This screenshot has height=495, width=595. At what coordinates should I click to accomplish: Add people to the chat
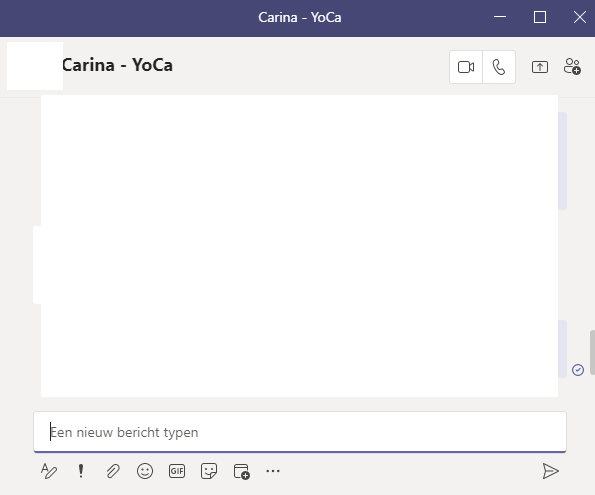pos(572,66)
